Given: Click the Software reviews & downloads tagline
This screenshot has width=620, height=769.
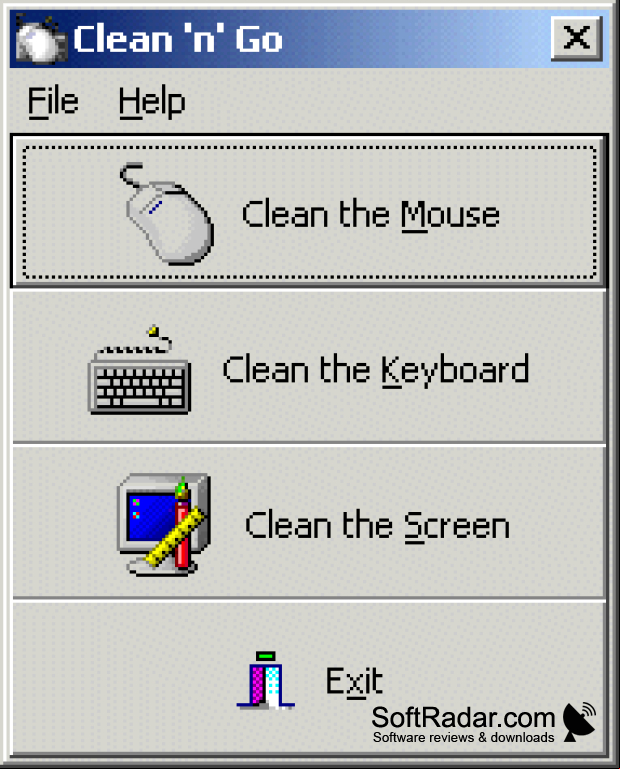Looking at the screenshot, I should click(x=464, y=737).
